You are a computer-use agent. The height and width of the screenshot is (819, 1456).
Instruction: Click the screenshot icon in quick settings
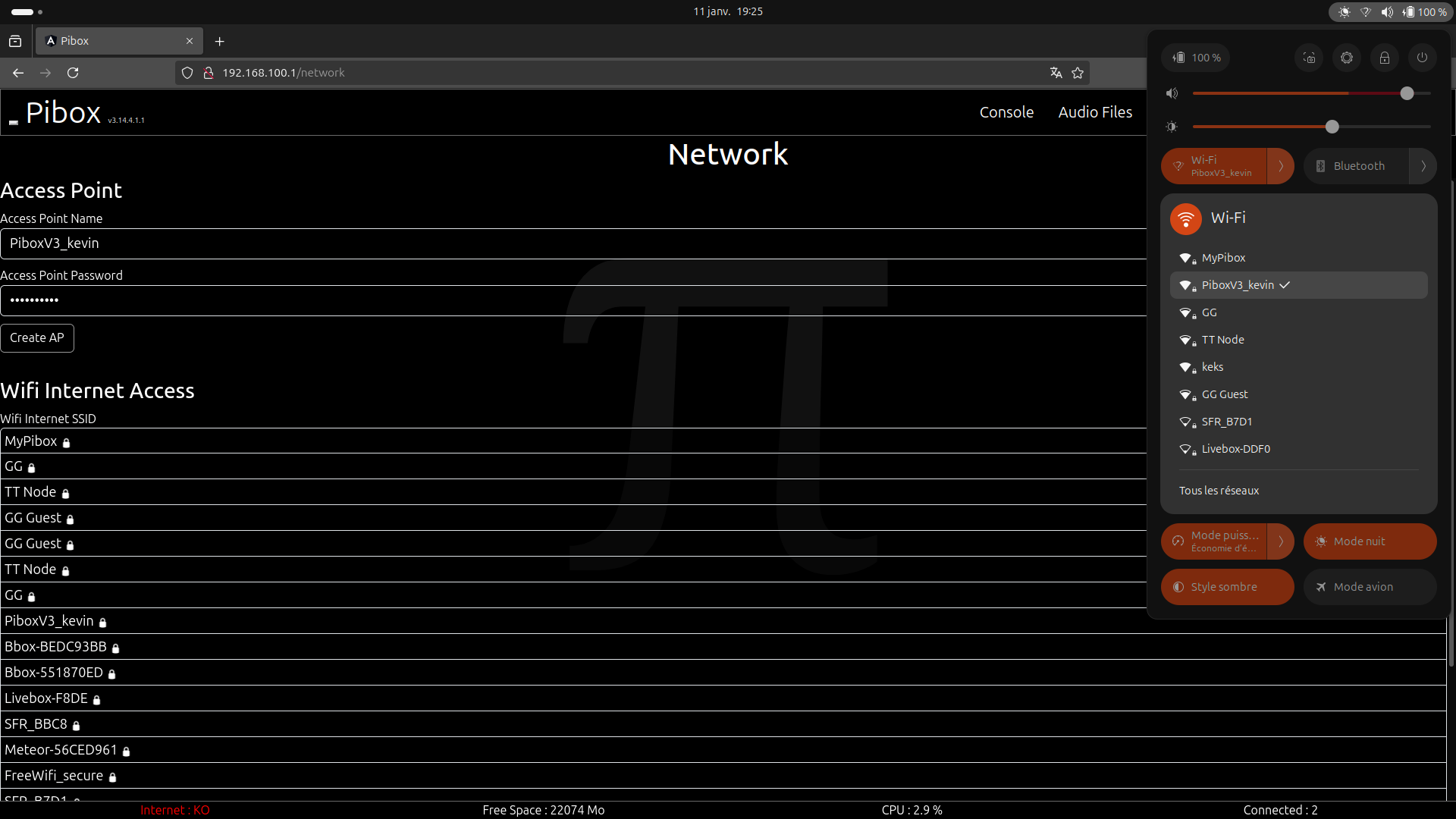[1309, 58]
